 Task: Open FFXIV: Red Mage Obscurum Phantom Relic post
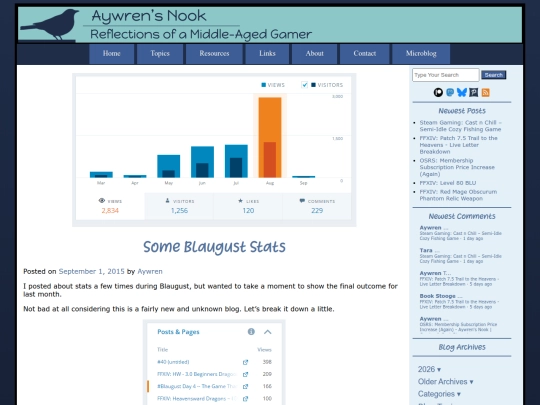click(458, 195)
